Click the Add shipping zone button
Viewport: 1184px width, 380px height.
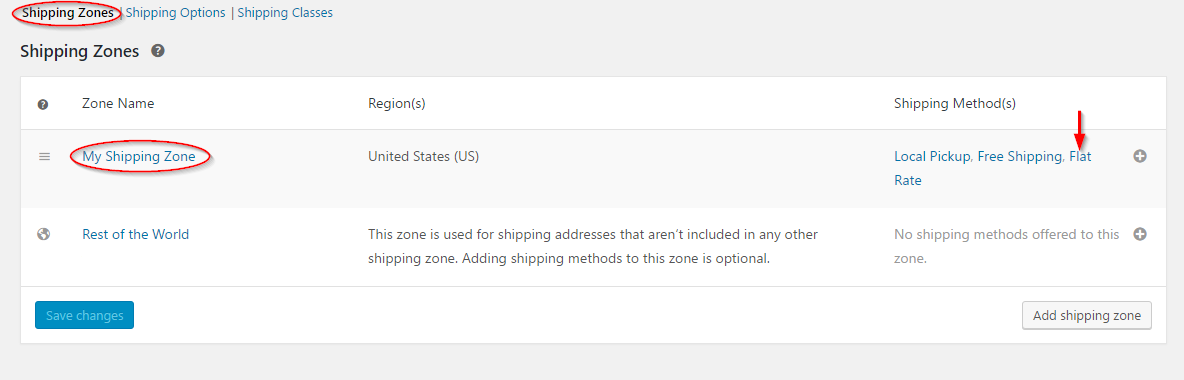tap(1087, 315)
